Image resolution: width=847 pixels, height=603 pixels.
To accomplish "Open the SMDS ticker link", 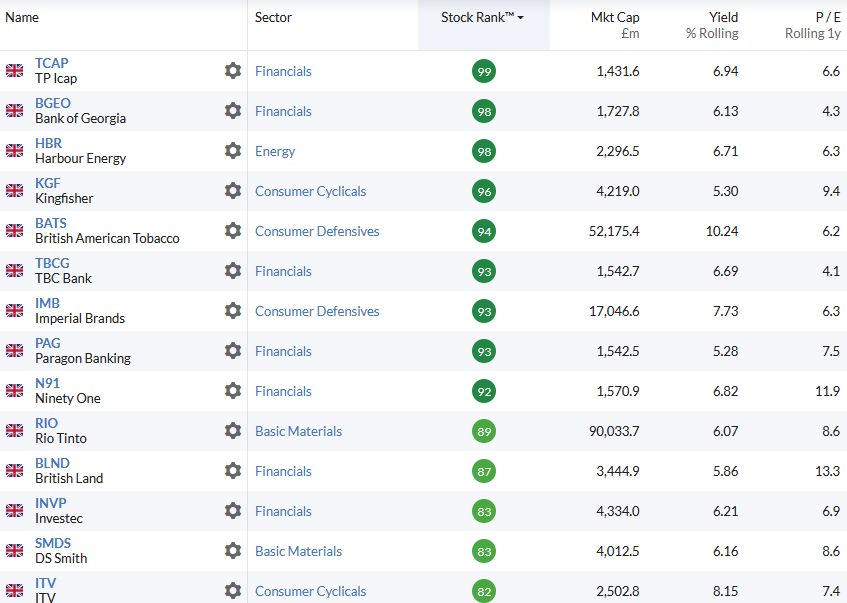I will pyautogui.click(x=53, y=542).
